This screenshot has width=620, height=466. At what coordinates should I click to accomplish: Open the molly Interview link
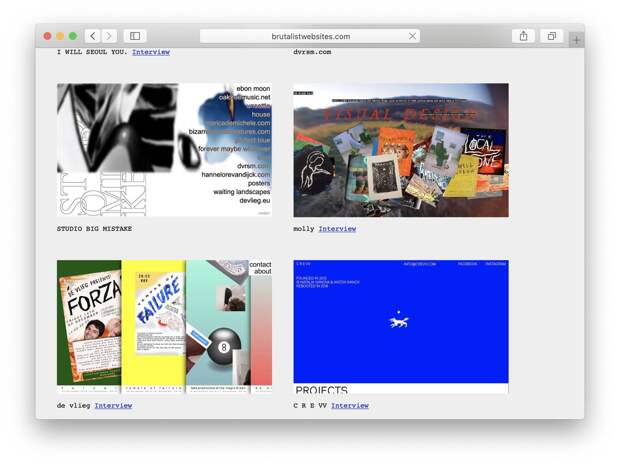(337, 228)
